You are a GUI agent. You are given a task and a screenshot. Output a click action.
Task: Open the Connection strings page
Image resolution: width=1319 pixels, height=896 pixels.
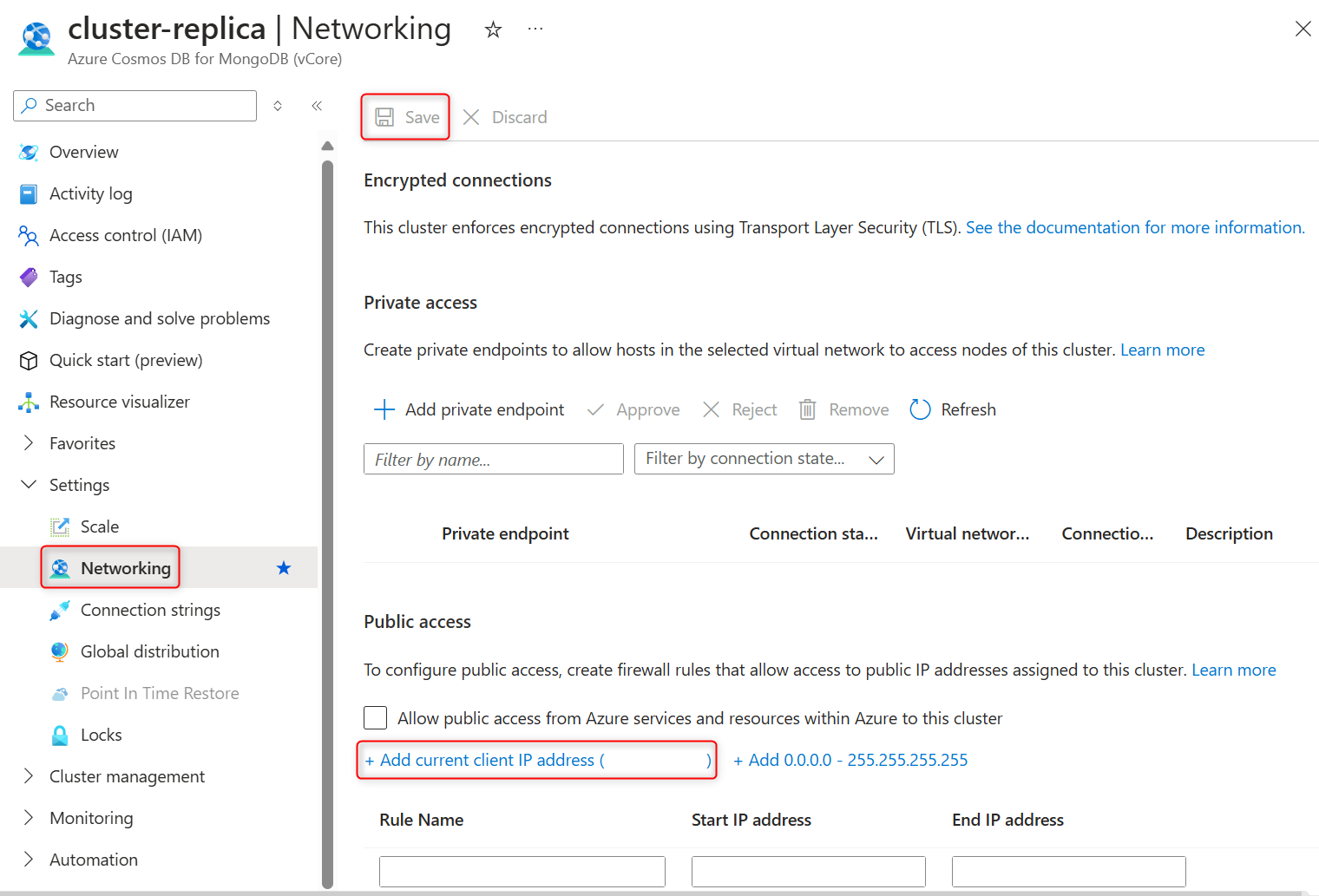pyautogui.click(x=150, y=610)
